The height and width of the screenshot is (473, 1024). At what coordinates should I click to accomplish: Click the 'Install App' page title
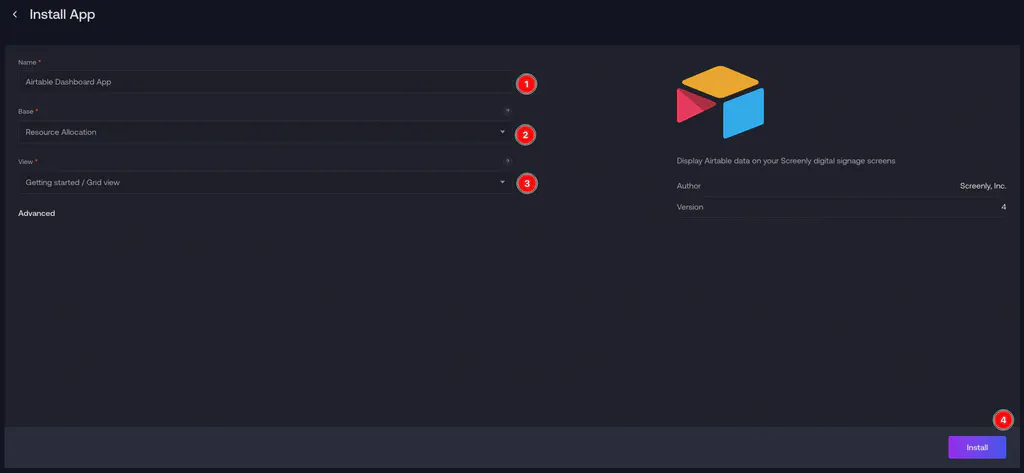[62, 14]
